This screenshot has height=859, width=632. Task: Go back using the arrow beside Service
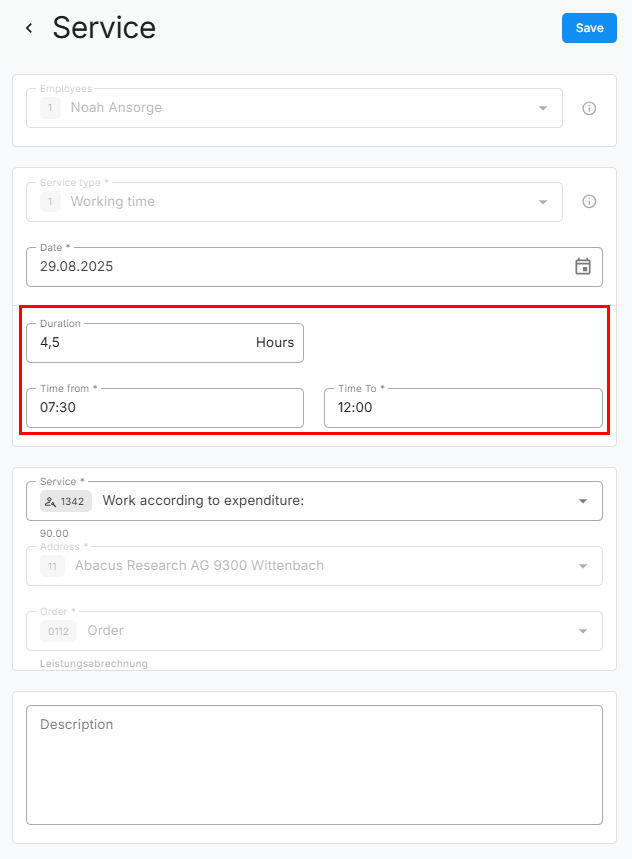coord(29,28)
